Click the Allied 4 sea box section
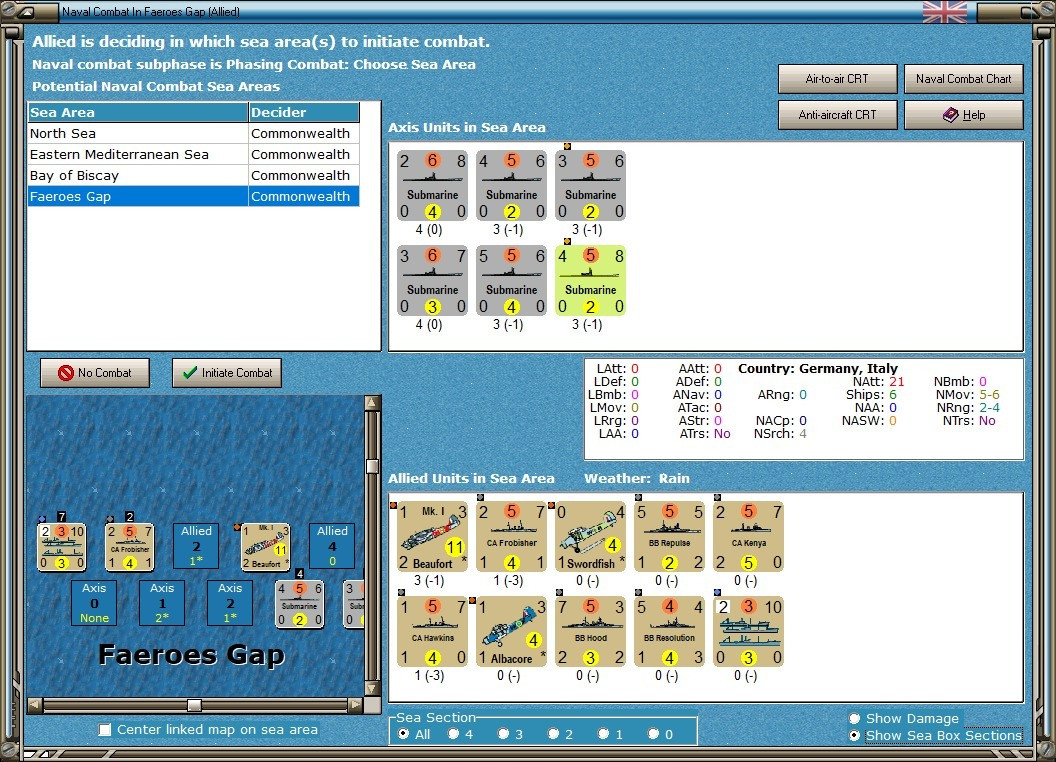The height and width of the screenshot is (762, 1056). [332, 546]
